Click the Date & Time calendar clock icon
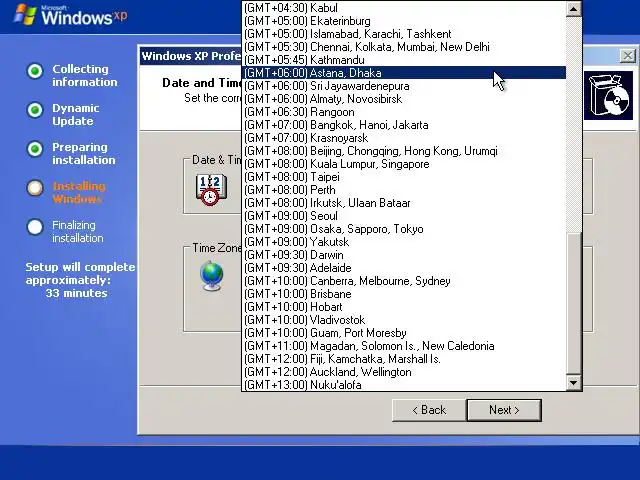This screenshot has height=480, width=640. (211, 189)
